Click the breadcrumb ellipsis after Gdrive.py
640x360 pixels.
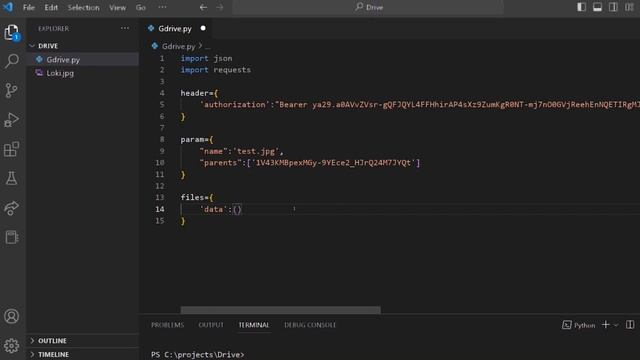click(208, 47)
